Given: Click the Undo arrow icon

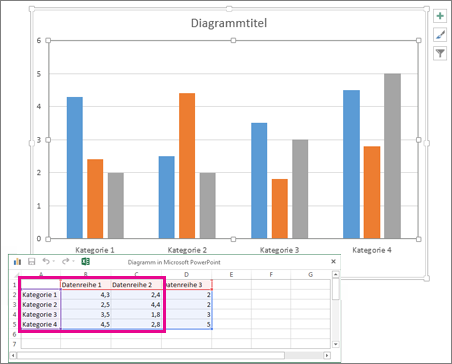Looking at the screenshot, I should 46,261.
